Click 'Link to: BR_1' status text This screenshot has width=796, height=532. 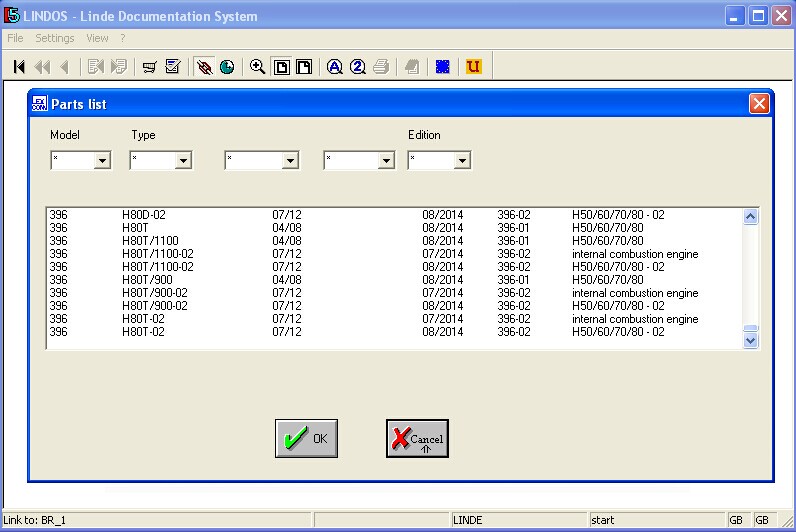click(x=35, y=520)
